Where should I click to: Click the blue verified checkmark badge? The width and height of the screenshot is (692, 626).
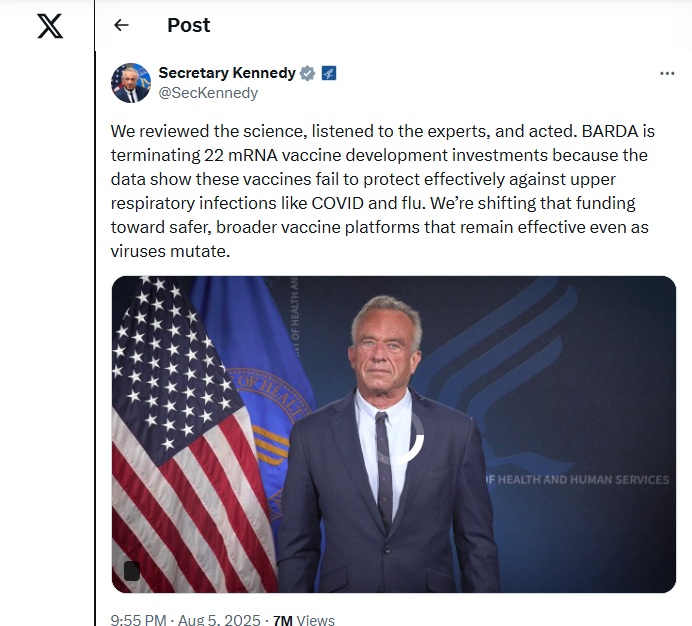[308, 73]
